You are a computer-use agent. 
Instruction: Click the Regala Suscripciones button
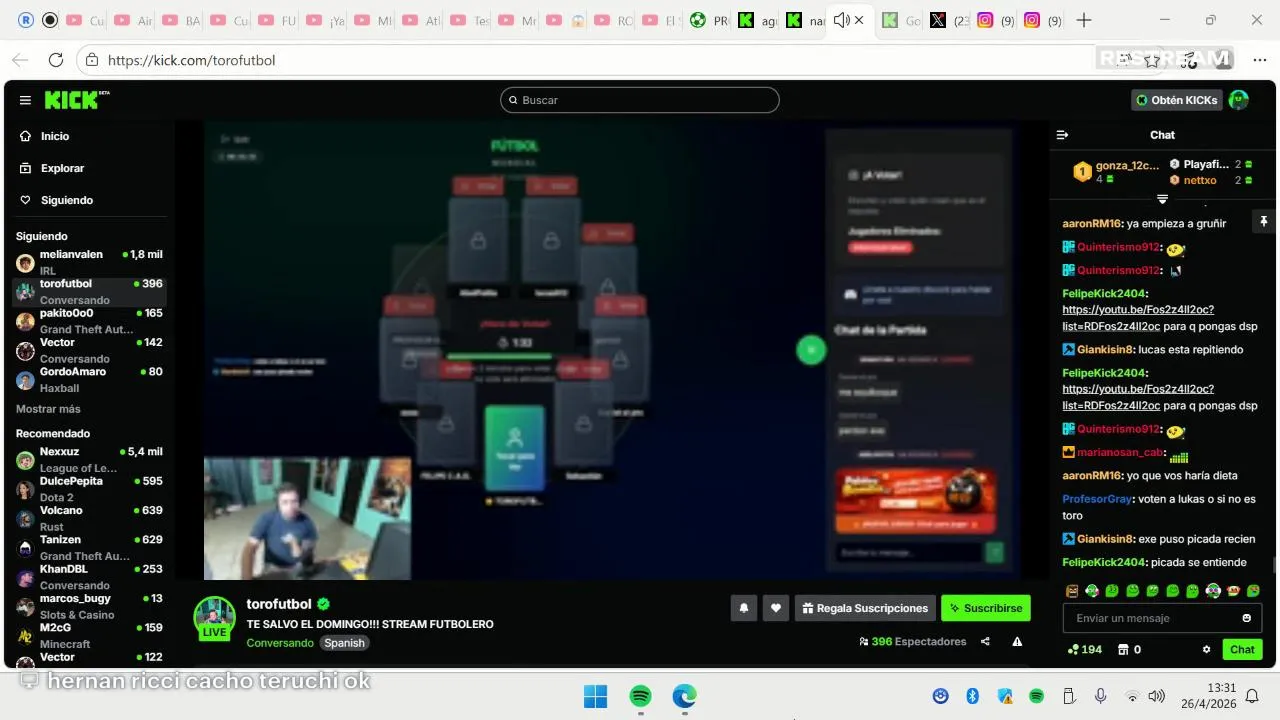point(865,608)
